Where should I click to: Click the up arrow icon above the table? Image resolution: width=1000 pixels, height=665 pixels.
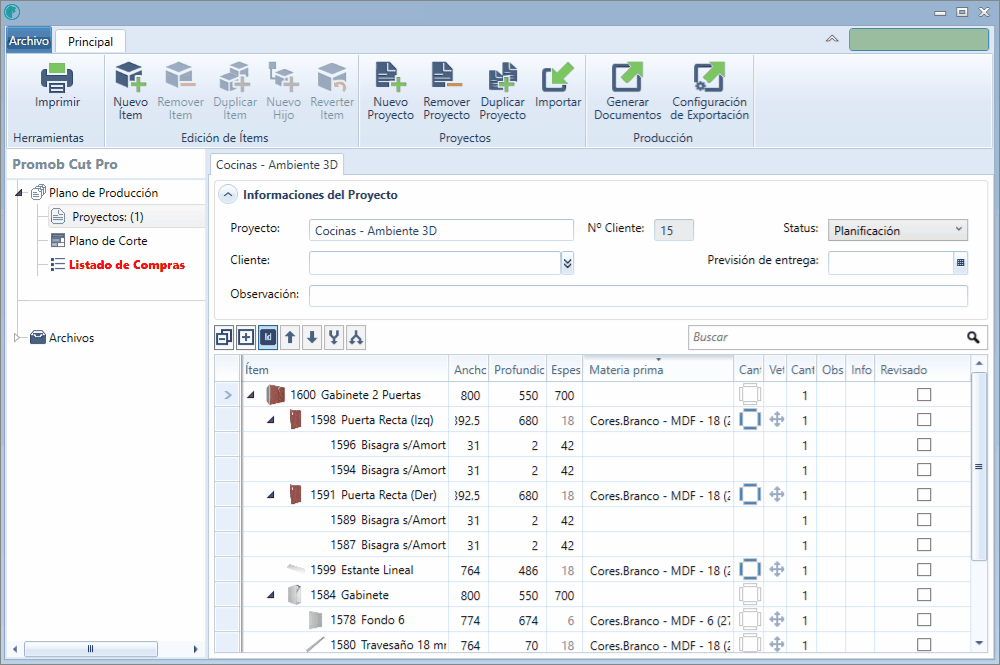pos(290,337)
